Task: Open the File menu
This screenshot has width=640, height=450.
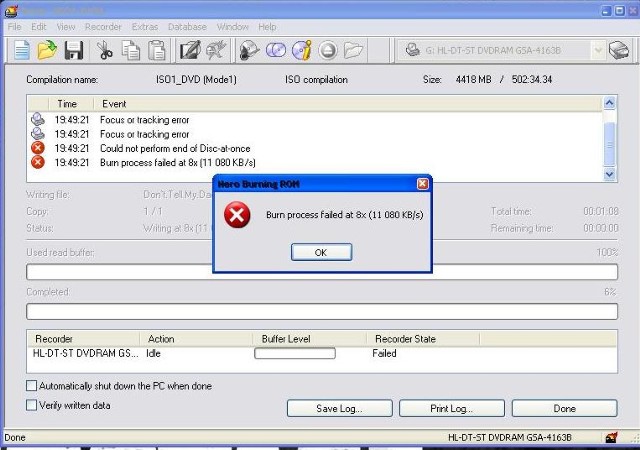Action: pos(14,27)
